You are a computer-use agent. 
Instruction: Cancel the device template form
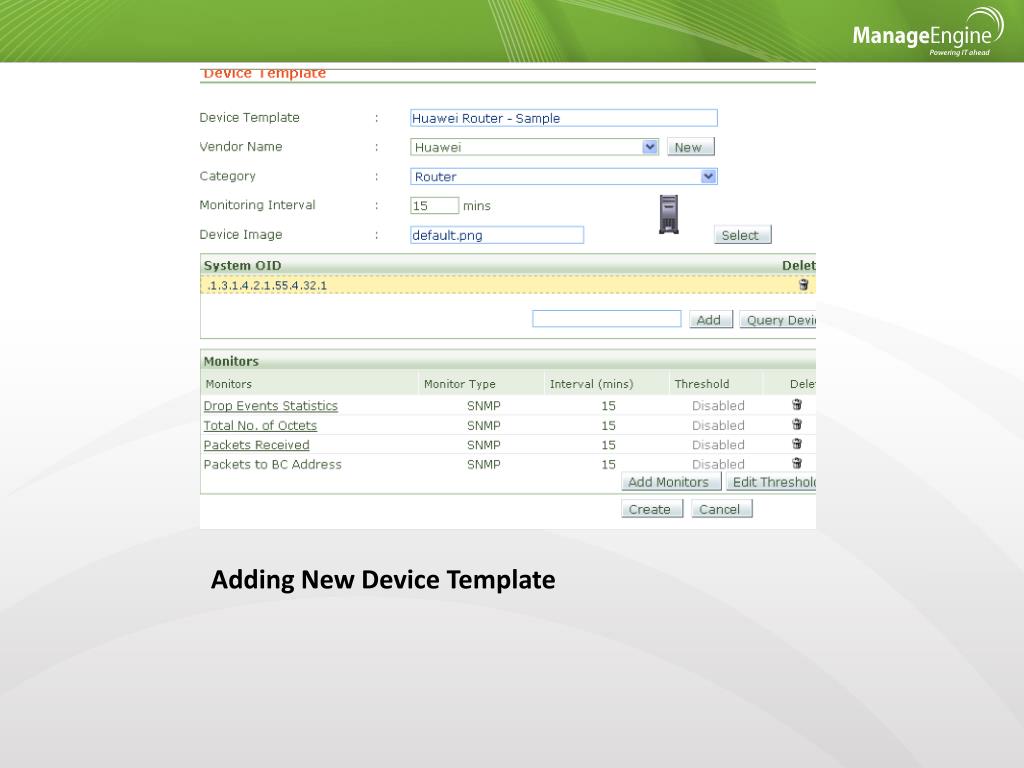(722, 509)
